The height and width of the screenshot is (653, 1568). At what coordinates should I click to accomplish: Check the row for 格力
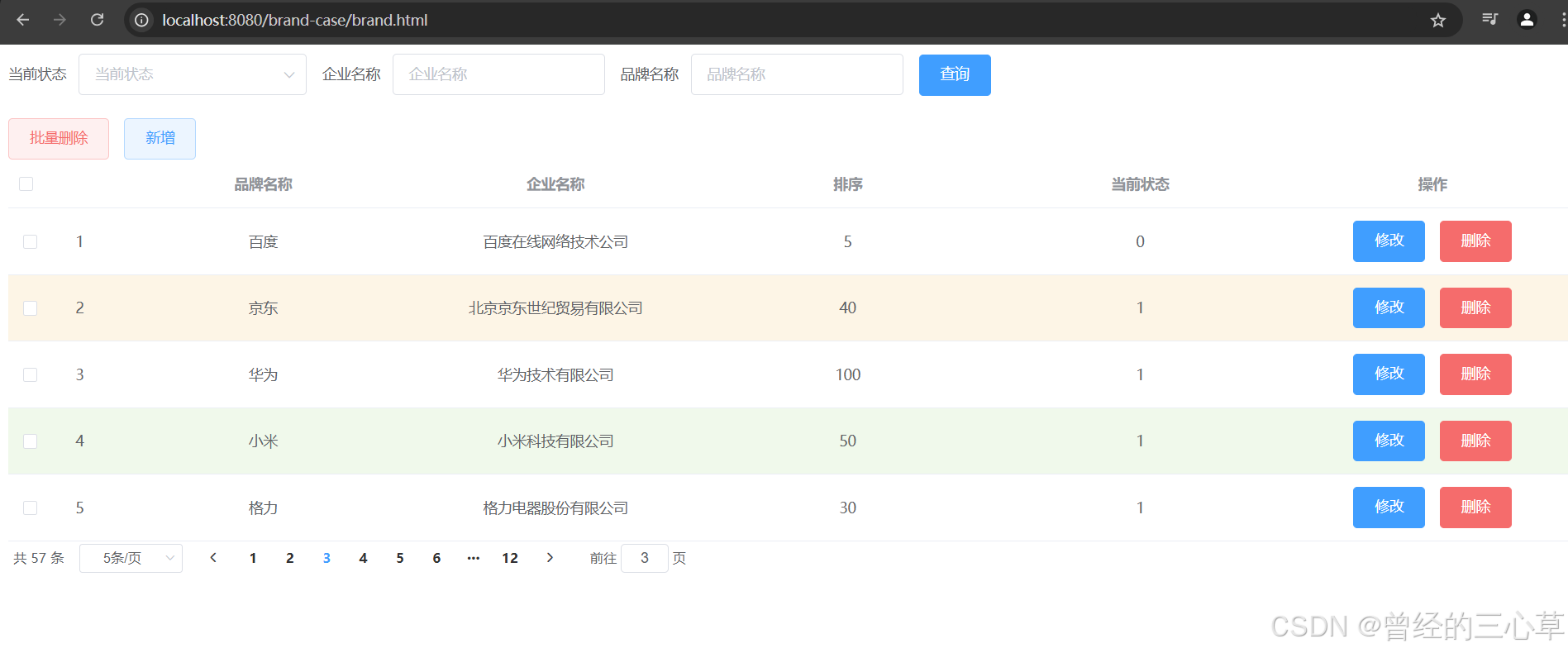[x=31, y=508]
